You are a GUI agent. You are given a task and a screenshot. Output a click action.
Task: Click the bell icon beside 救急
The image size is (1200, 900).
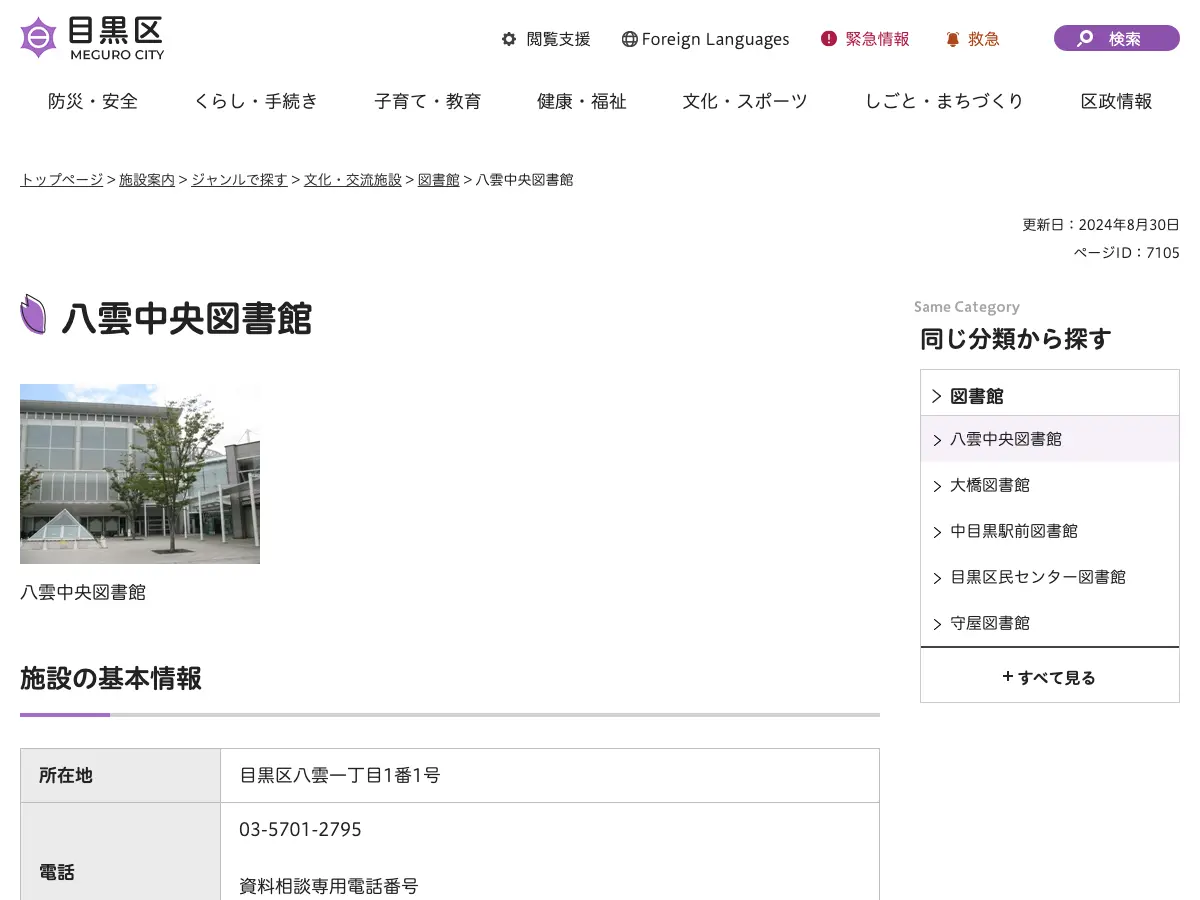pyautogui.click(x=953, y=39)
